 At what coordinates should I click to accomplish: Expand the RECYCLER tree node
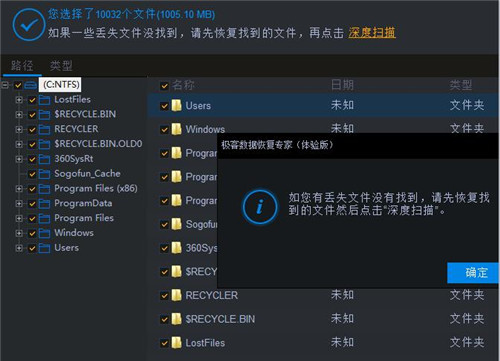(x=19, y=129)
